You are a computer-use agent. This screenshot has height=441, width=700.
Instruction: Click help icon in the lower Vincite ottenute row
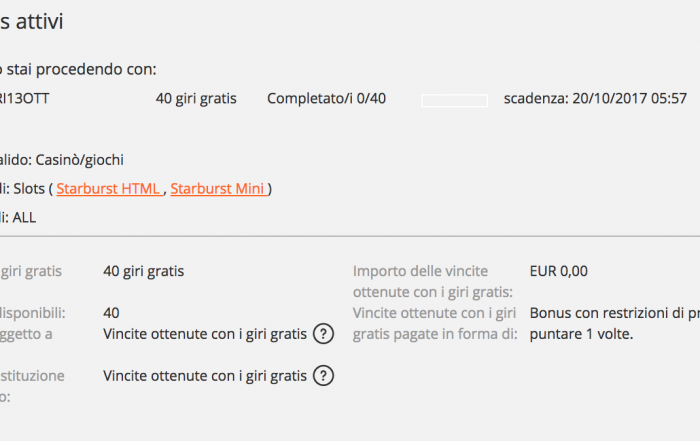click(323, 376)
